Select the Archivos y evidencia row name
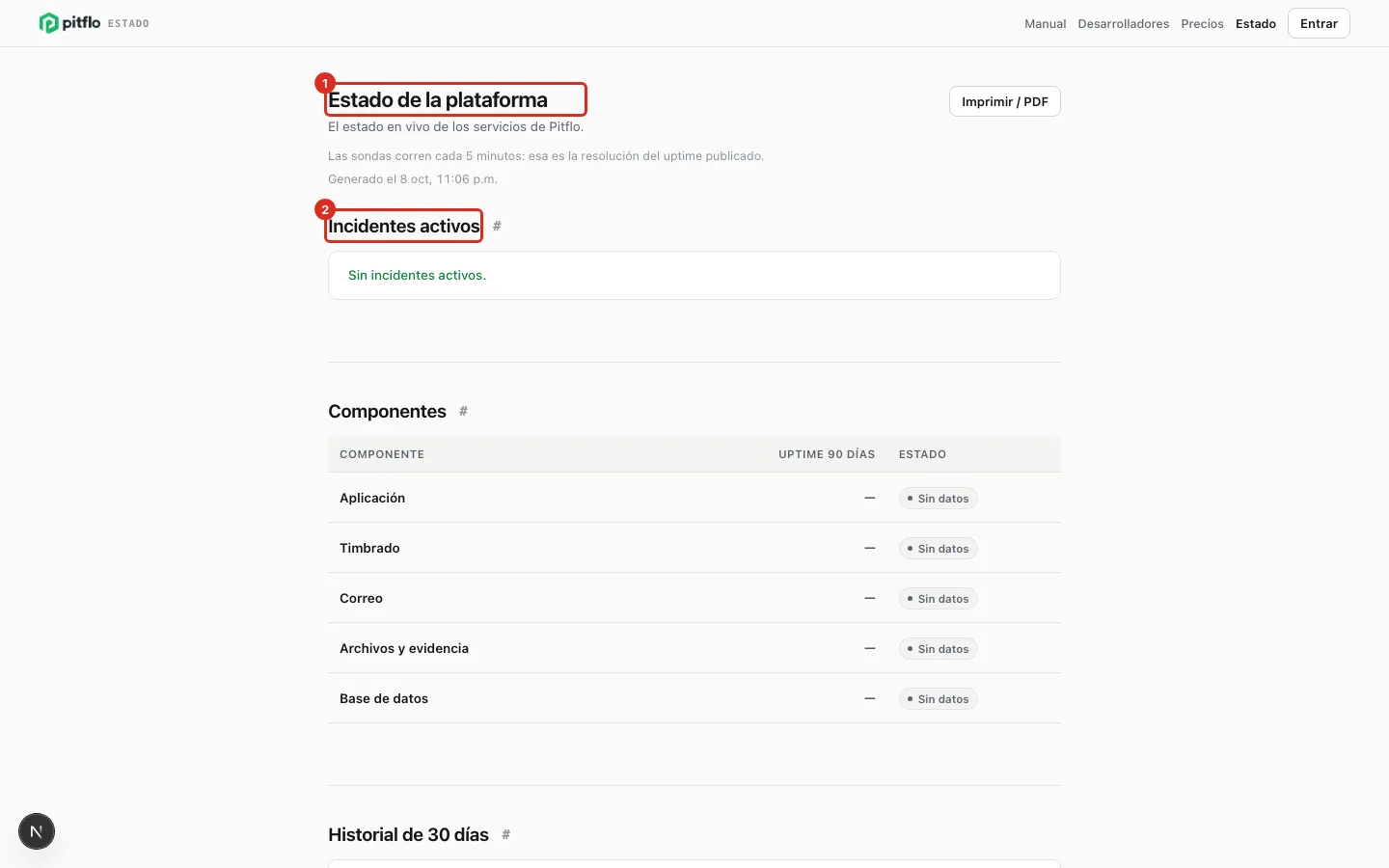This screenshot has height=868, width=1389. (x=404, y=648)
